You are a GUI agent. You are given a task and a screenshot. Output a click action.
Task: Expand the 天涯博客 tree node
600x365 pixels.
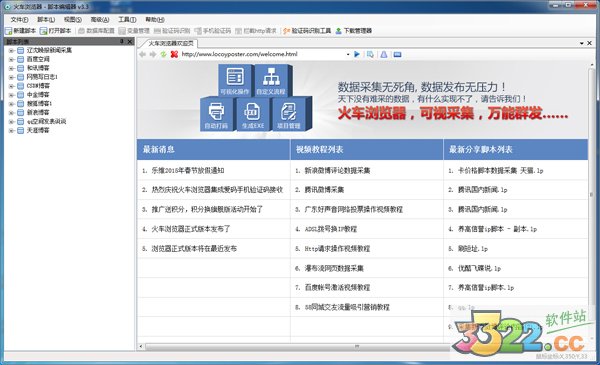click(11, 130)
